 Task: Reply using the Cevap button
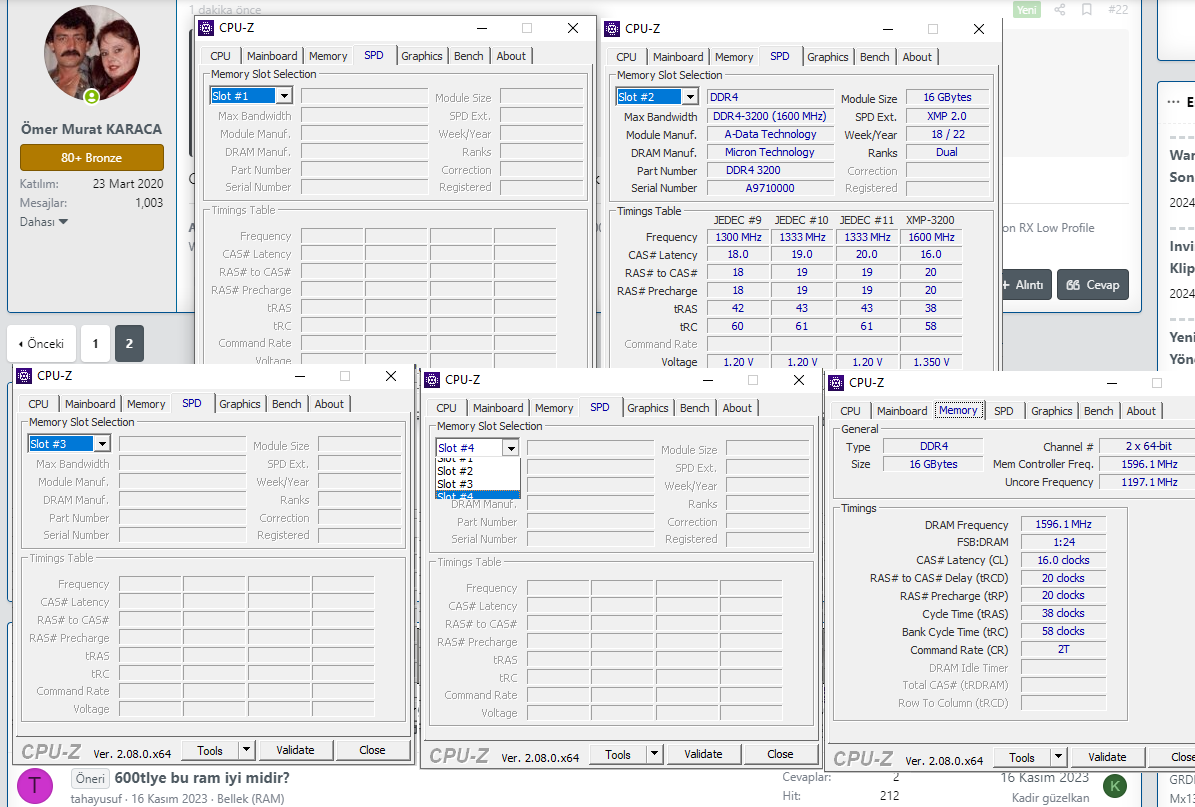click(x=1093, y=284)
